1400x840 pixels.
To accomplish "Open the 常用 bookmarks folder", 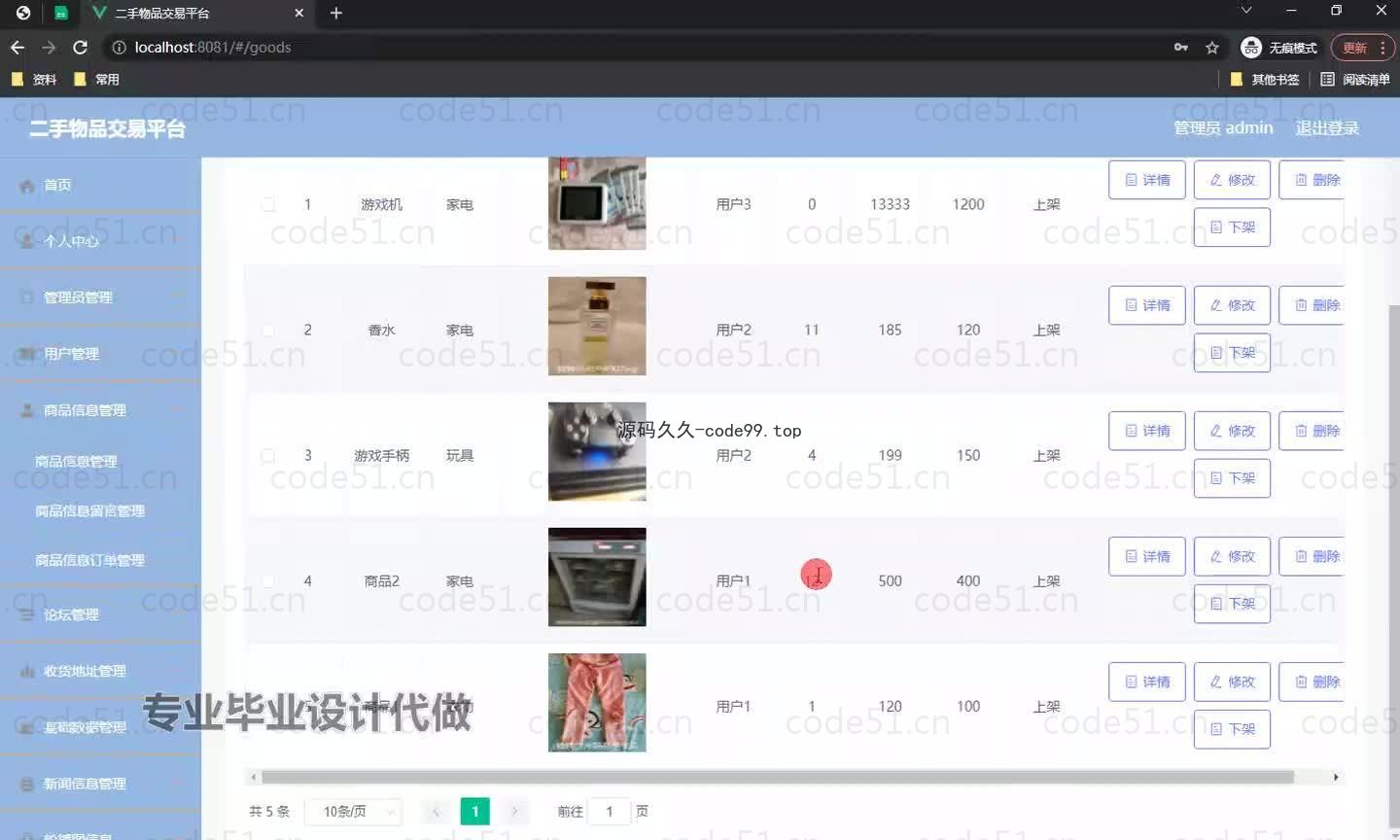I will 96,79.
